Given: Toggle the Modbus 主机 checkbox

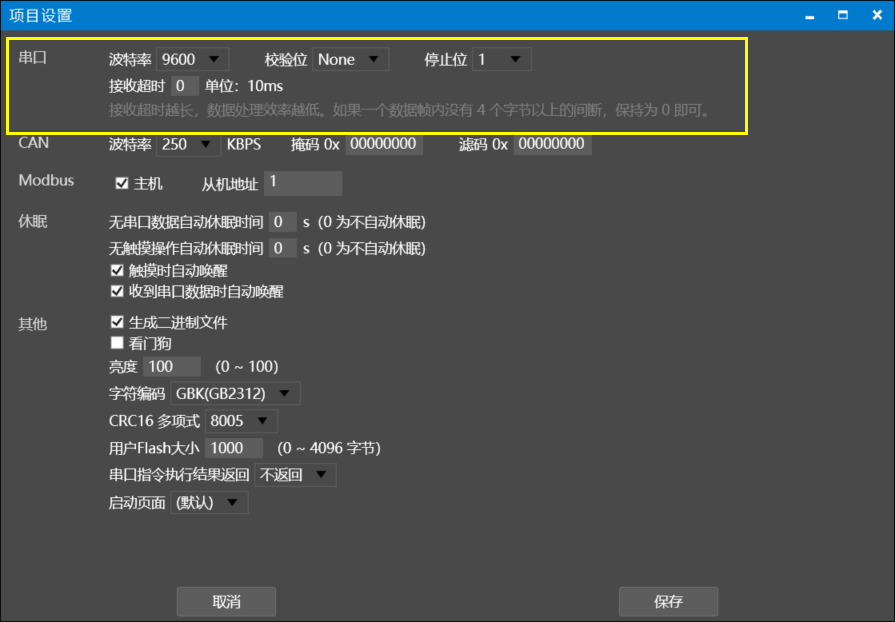Looking at the screenshot, I should [x=123, y=184].
